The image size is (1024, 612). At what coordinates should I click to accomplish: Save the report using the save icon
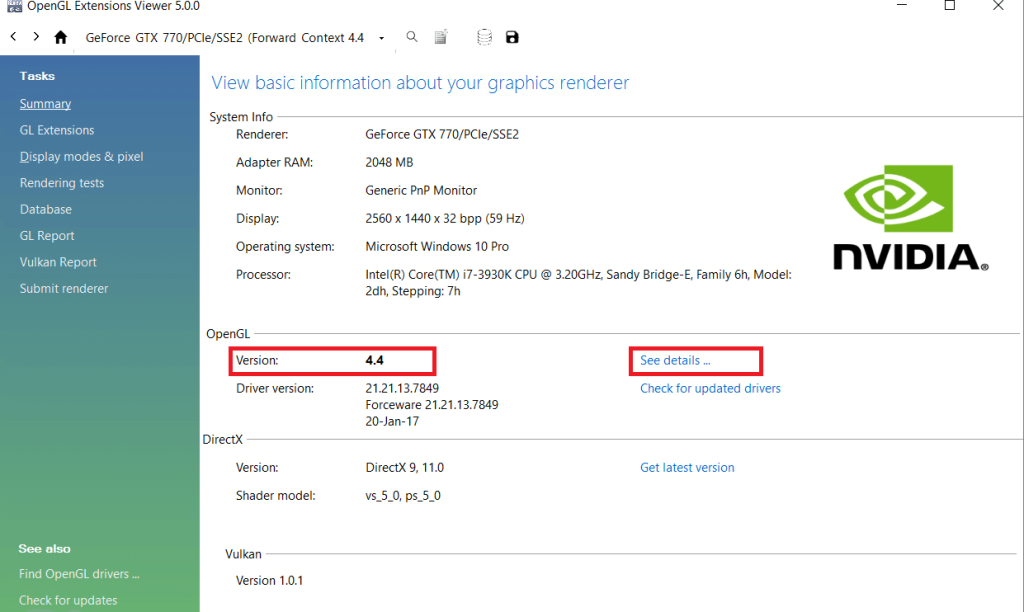point(512,37)
